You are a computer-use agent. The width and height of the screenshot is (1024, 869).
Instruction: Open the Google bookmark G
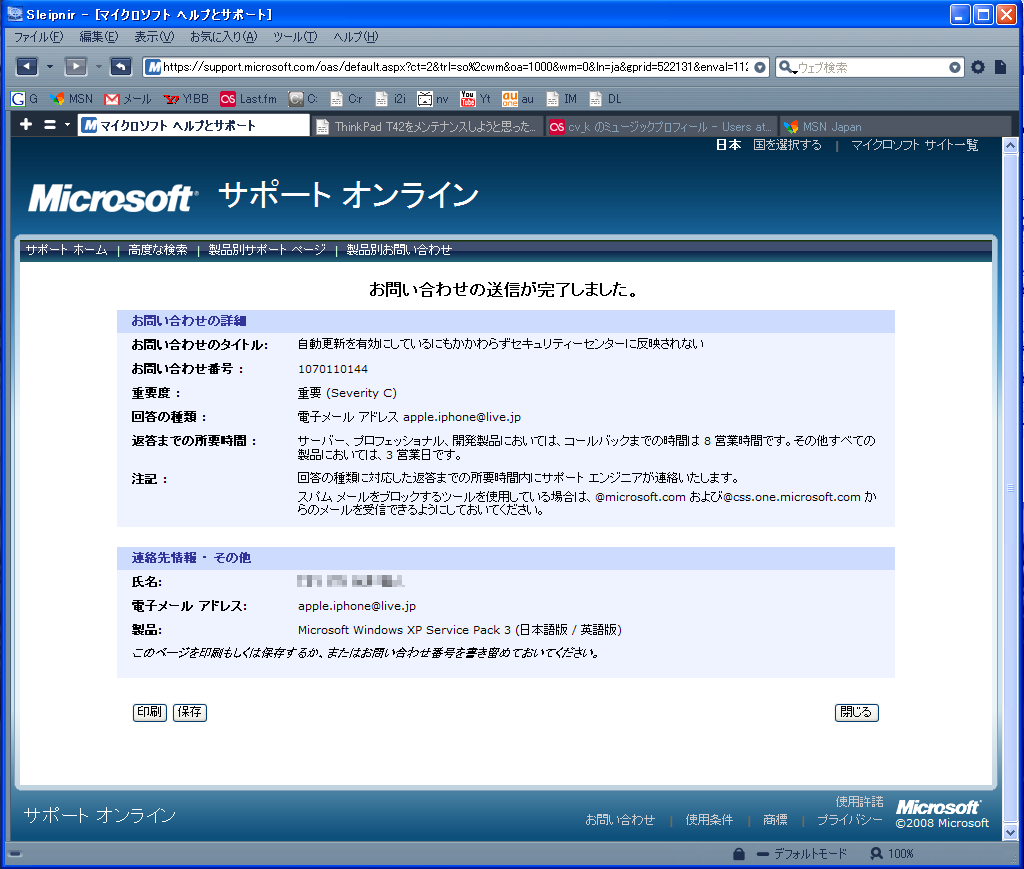25,99
